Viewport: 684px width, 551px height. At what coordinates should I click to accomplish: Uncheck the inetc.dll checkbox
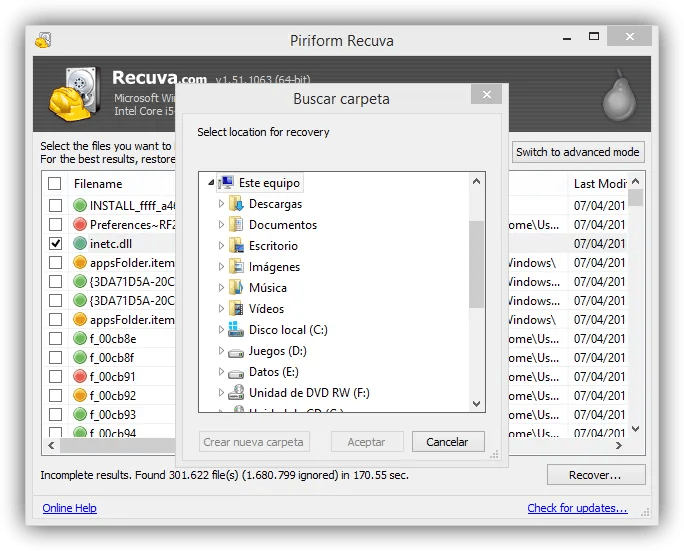pyautogui.click(x=55, y=243)
